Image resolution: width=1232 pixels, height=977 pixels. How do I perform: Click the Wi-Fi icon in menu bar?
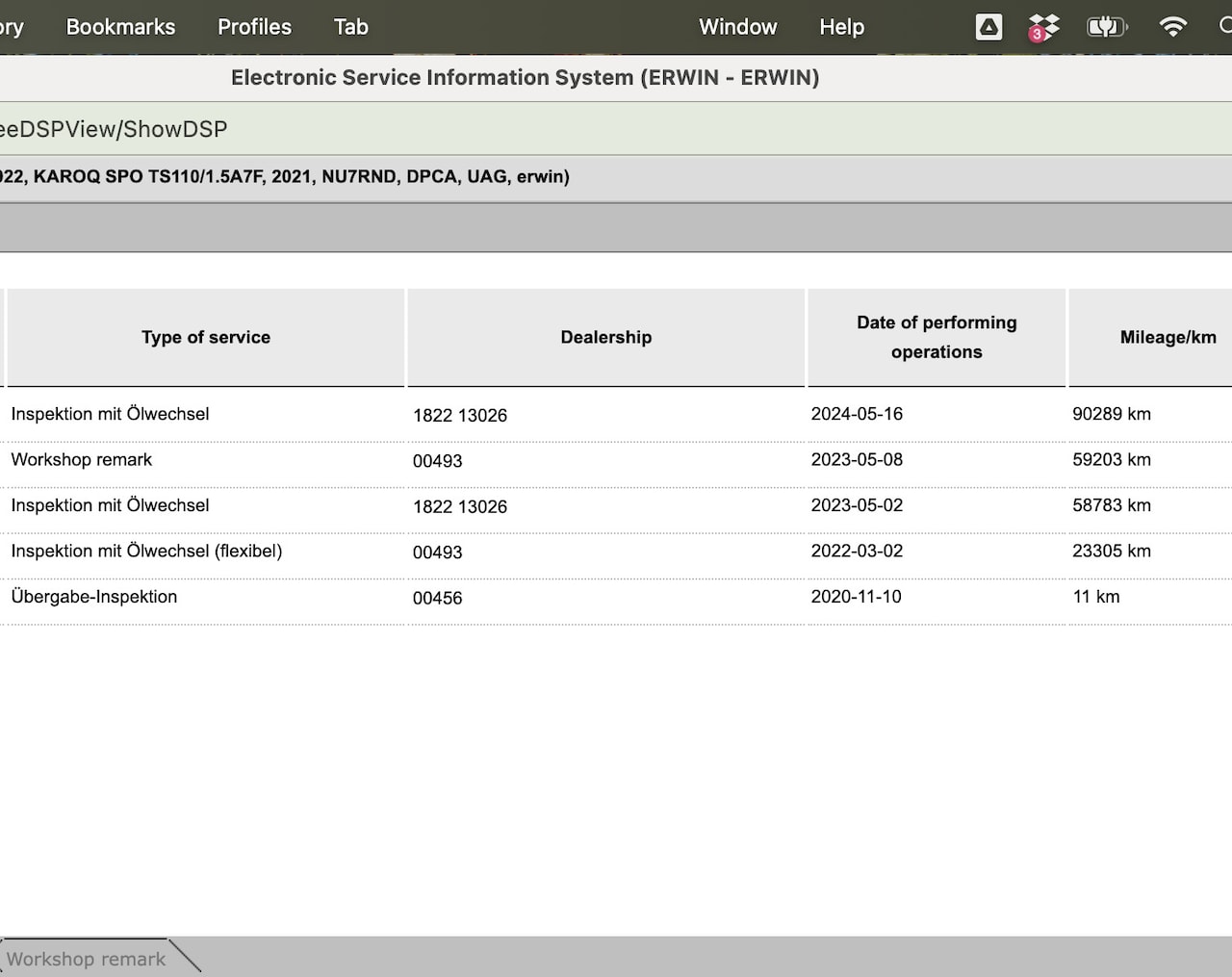point(1172,27)
